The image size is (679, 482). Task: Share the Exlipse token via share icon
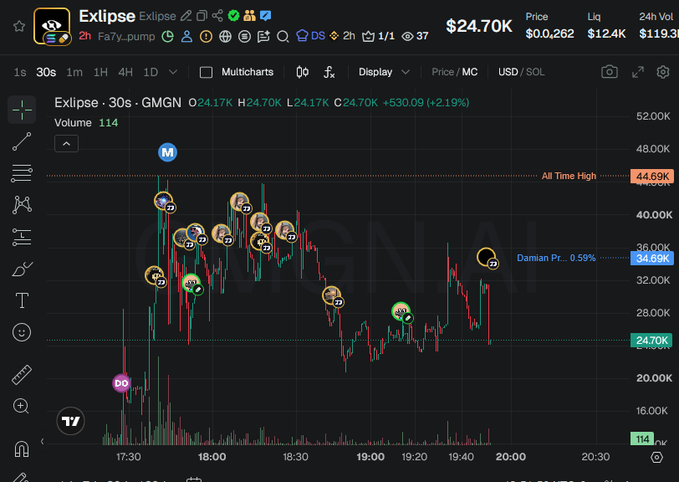(x=217, y=16)
